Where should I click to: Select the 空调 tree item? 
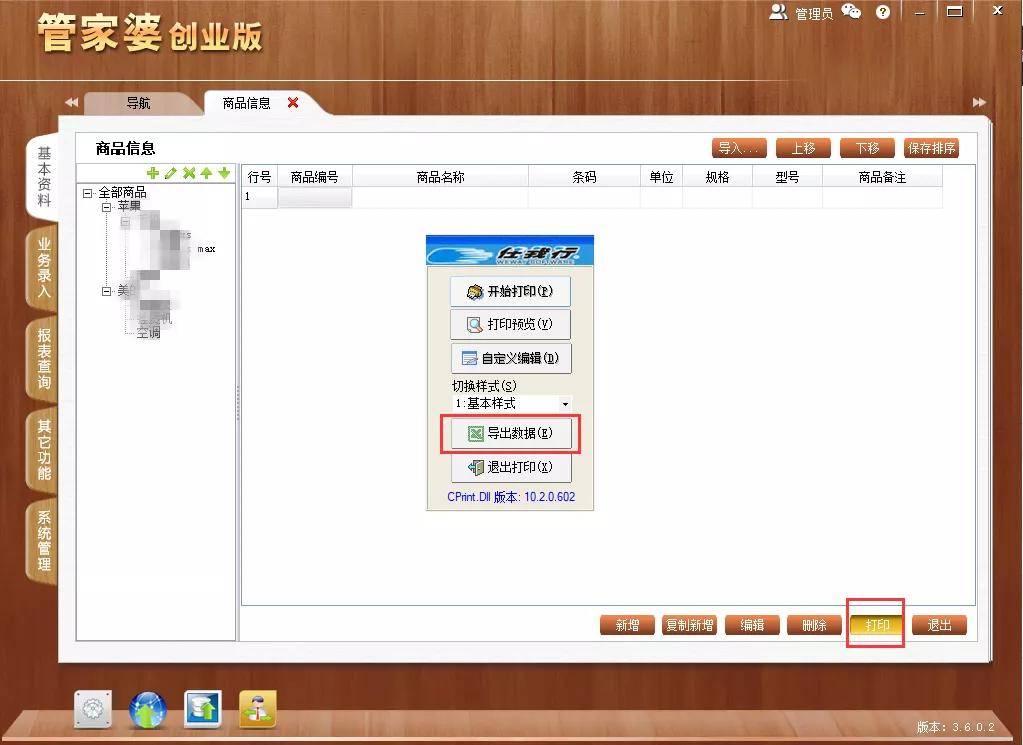pos(149,333)
